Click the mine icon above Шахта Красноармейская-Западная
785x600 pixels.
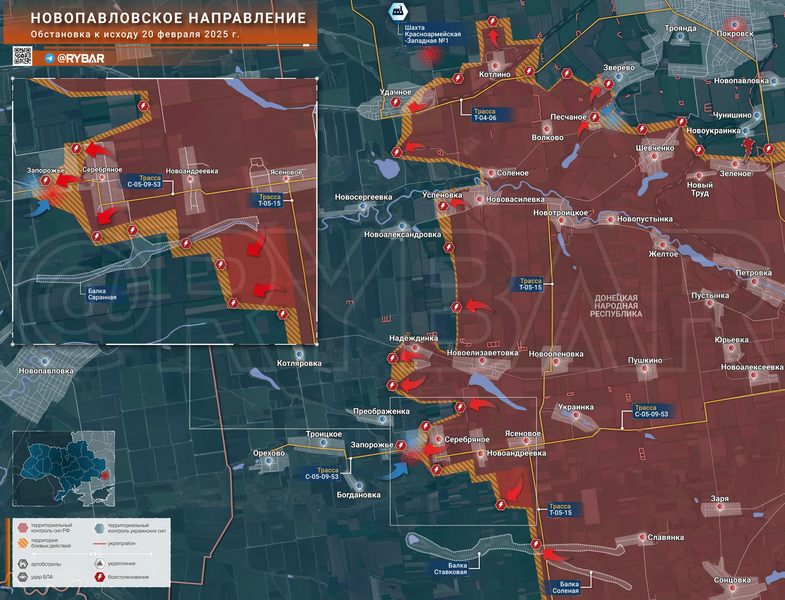tap(397, 12)
